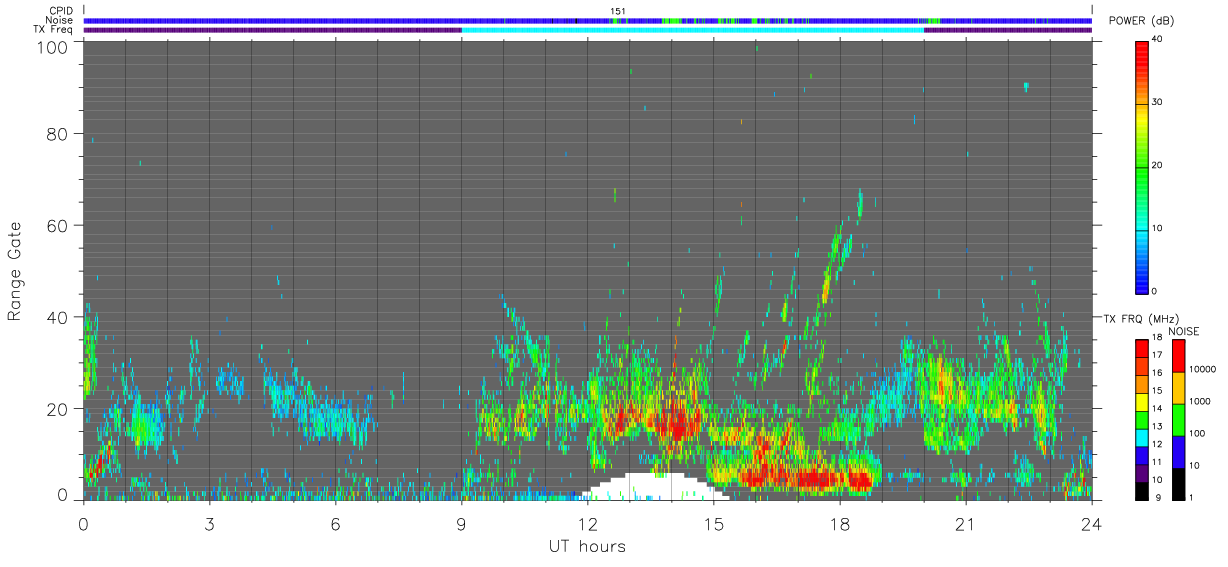The height and width of the screenshot is (567, 1228).
Task: Click the 0 label on power color scale
Action: [1155, 291]
